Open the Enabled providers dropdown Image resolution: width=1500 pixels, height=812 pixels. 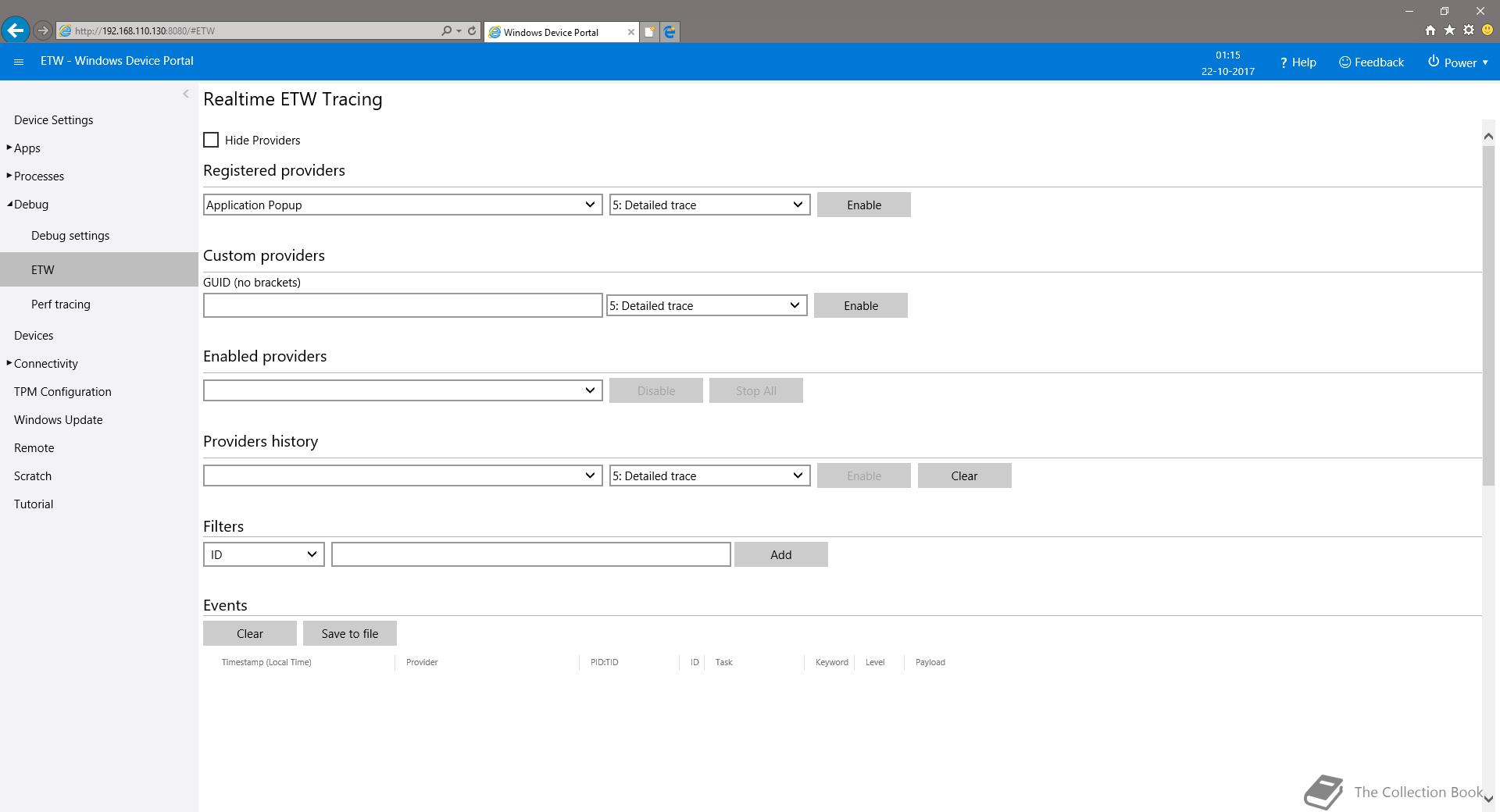click(402, 390)
